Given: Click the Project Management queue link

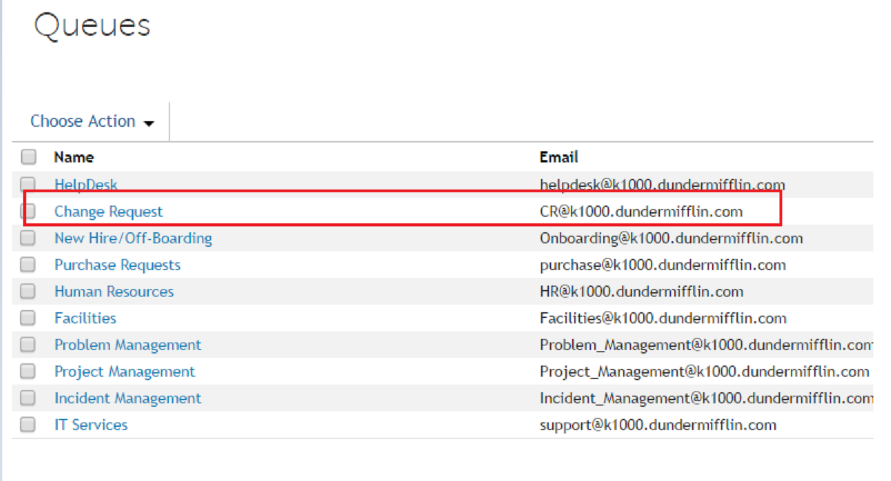Looking at the screenshot, I should coord(125,372).
